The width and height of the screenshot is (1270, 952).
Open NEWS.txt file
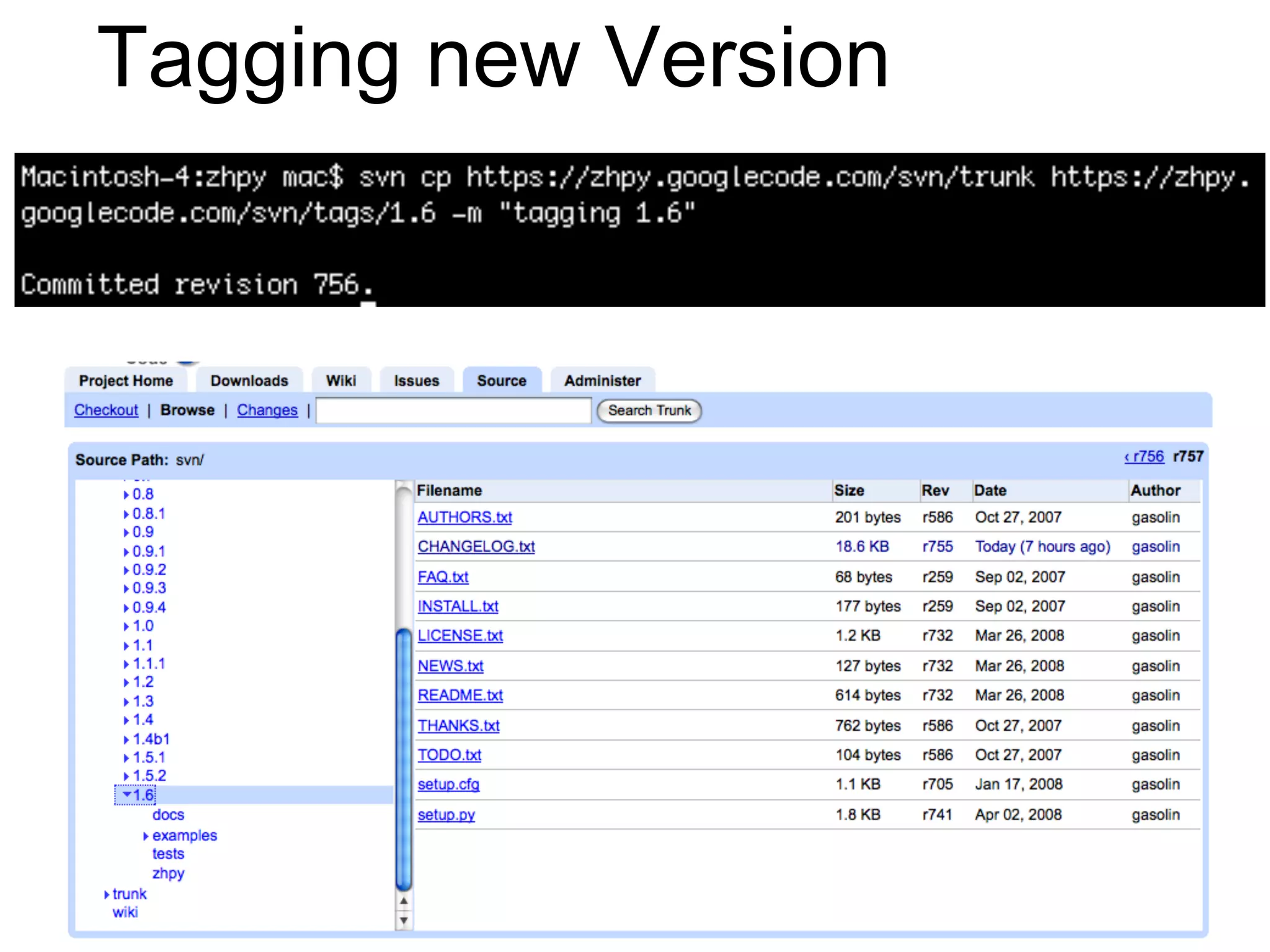point(450,666)
